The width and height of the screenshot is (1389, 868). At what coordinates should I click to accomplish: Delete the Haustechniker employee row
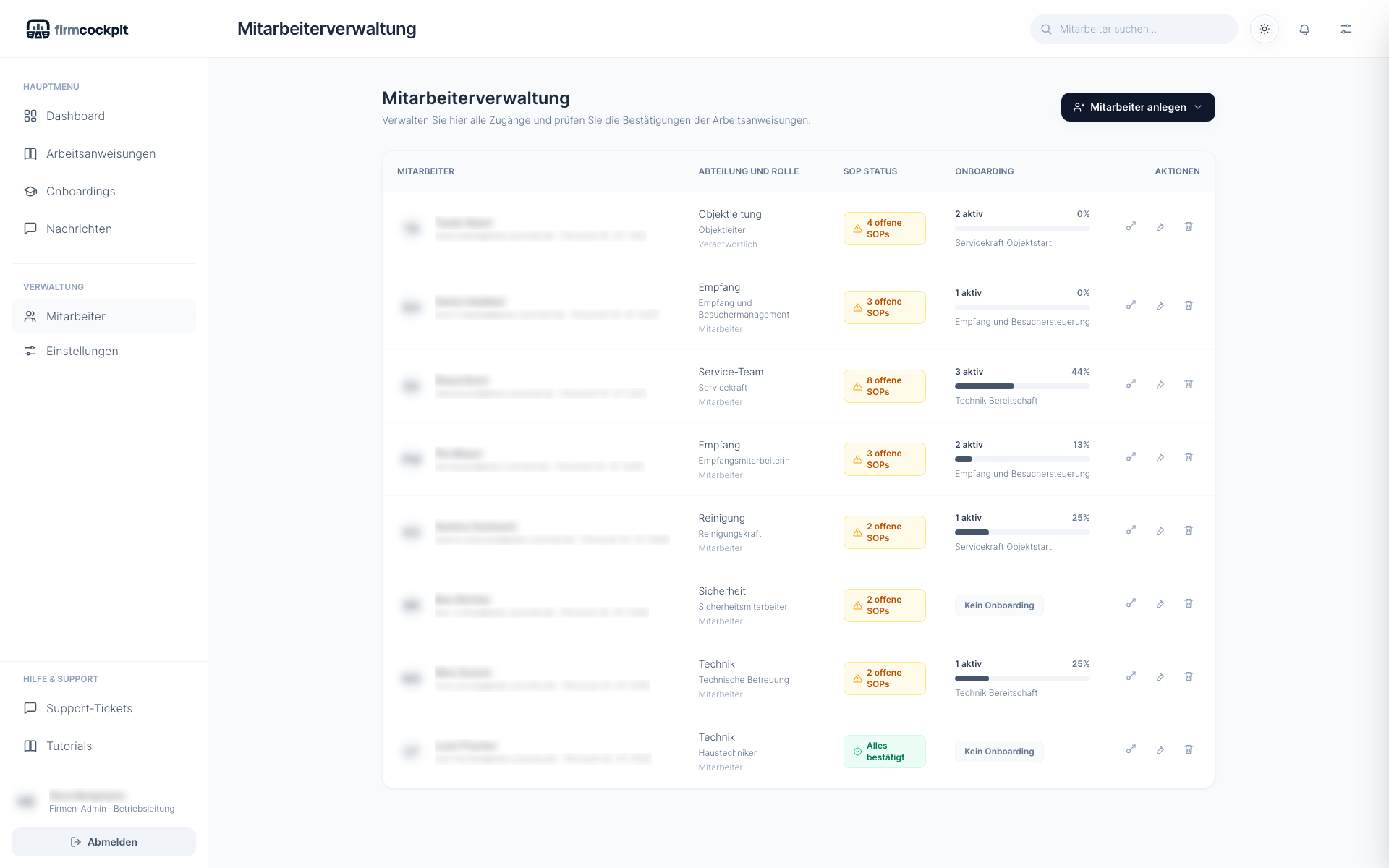click(x=1188, y=749)
